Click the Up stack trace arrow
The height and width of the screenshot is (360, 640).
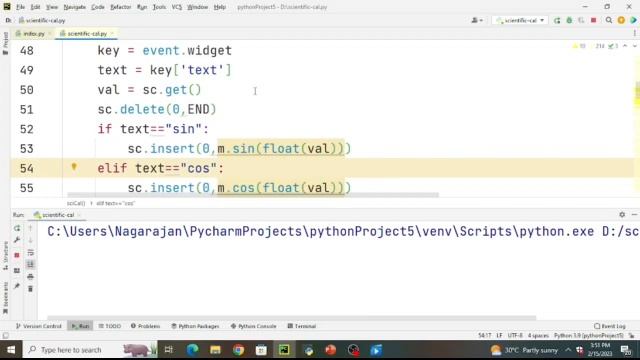tap(30, 228)
